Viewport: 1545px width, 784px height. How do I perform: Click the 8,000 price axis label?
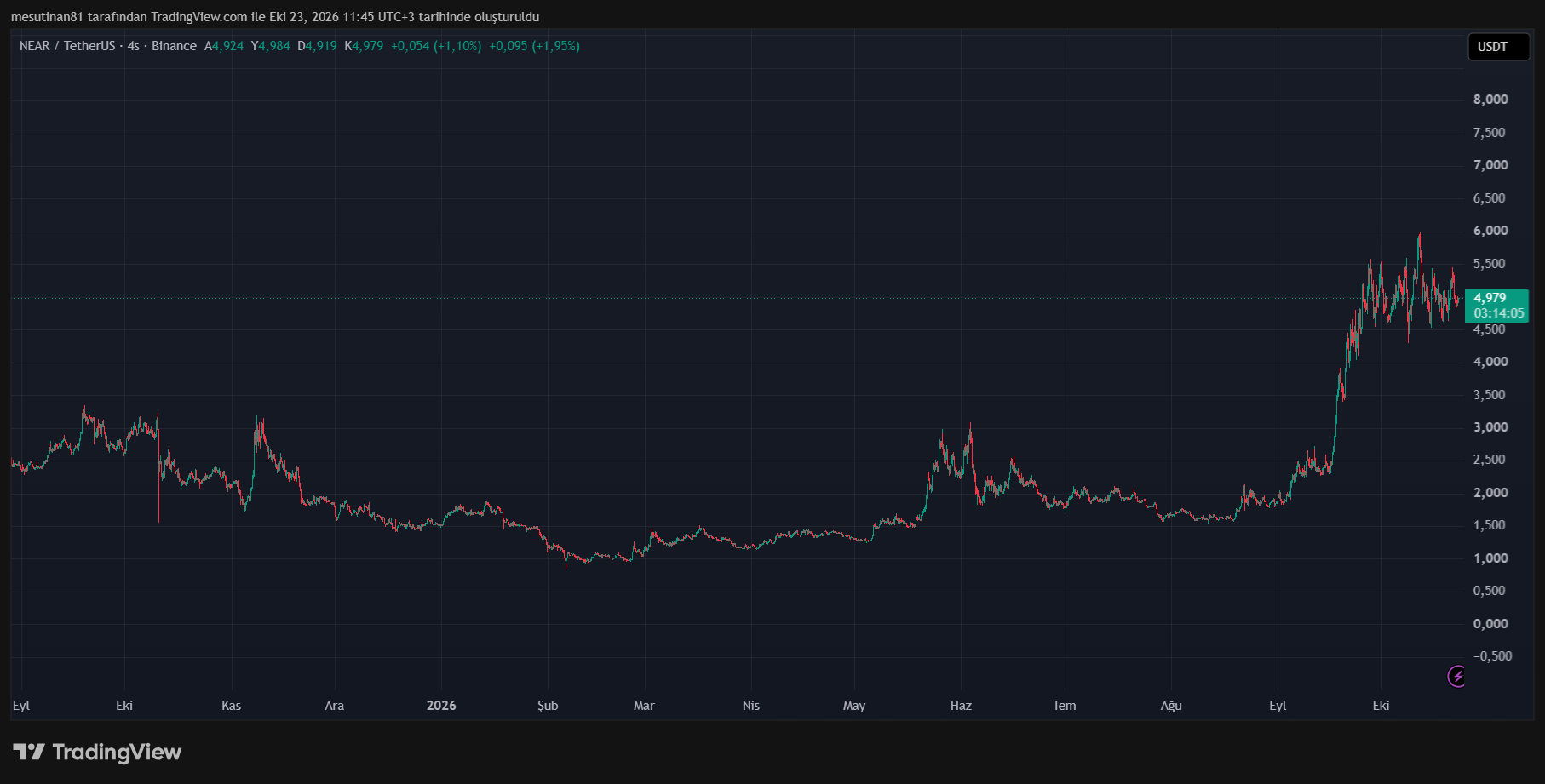(x=1490, y=100)
